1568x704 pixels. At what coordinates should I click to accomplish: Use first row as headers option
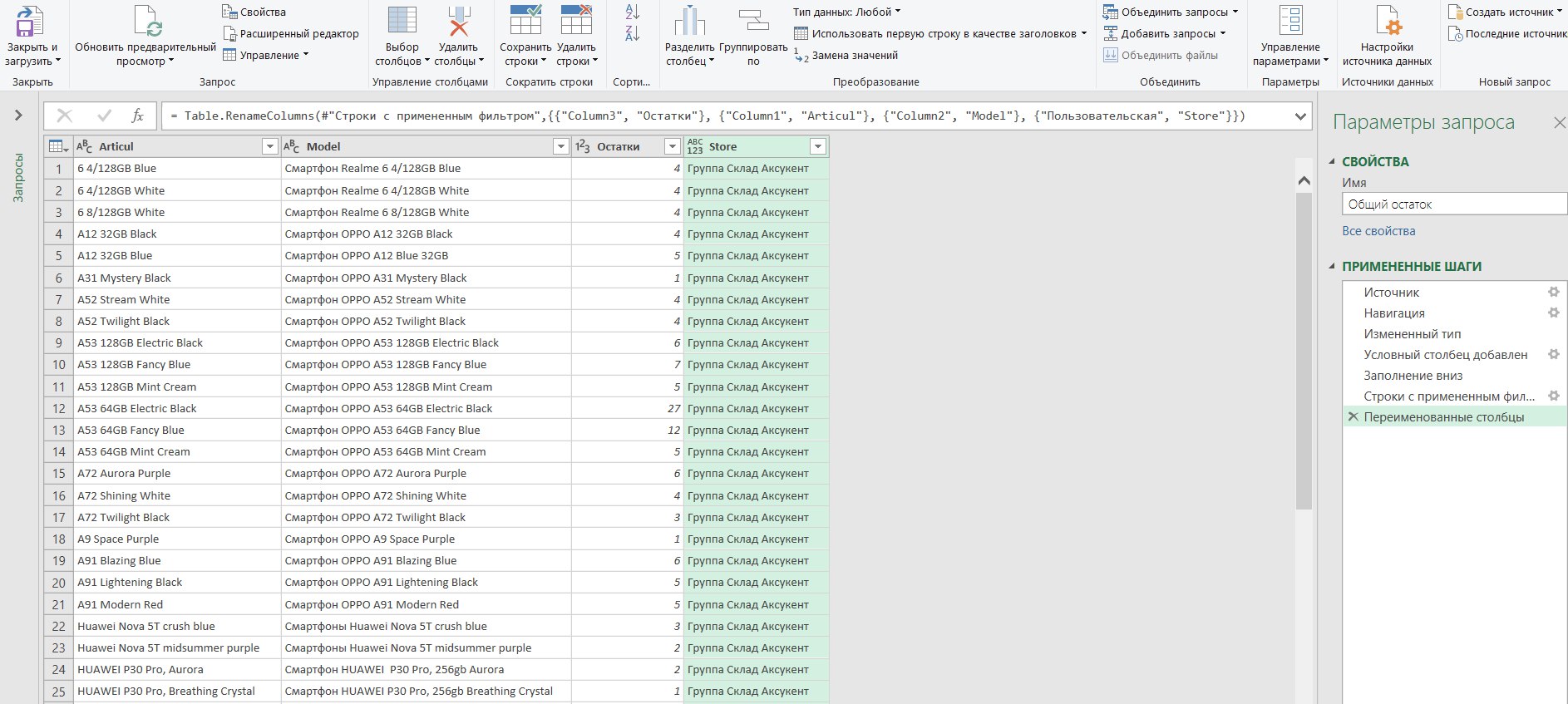click(940, 33)
